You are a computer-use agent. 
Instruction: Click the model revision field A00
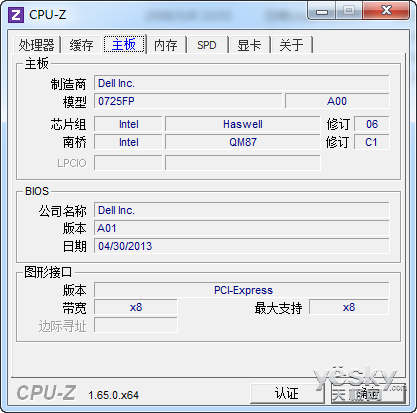point(337,101)
